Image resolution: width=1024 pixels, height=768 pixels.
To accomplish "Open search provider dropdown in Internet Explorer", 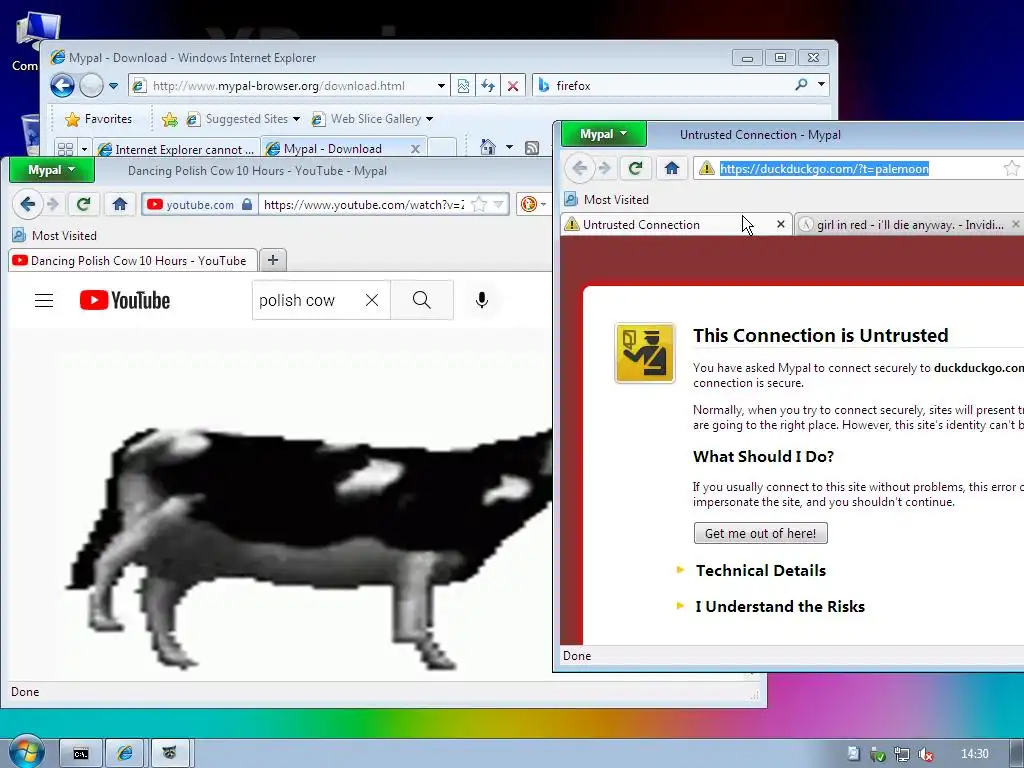I will coord(822,85).
